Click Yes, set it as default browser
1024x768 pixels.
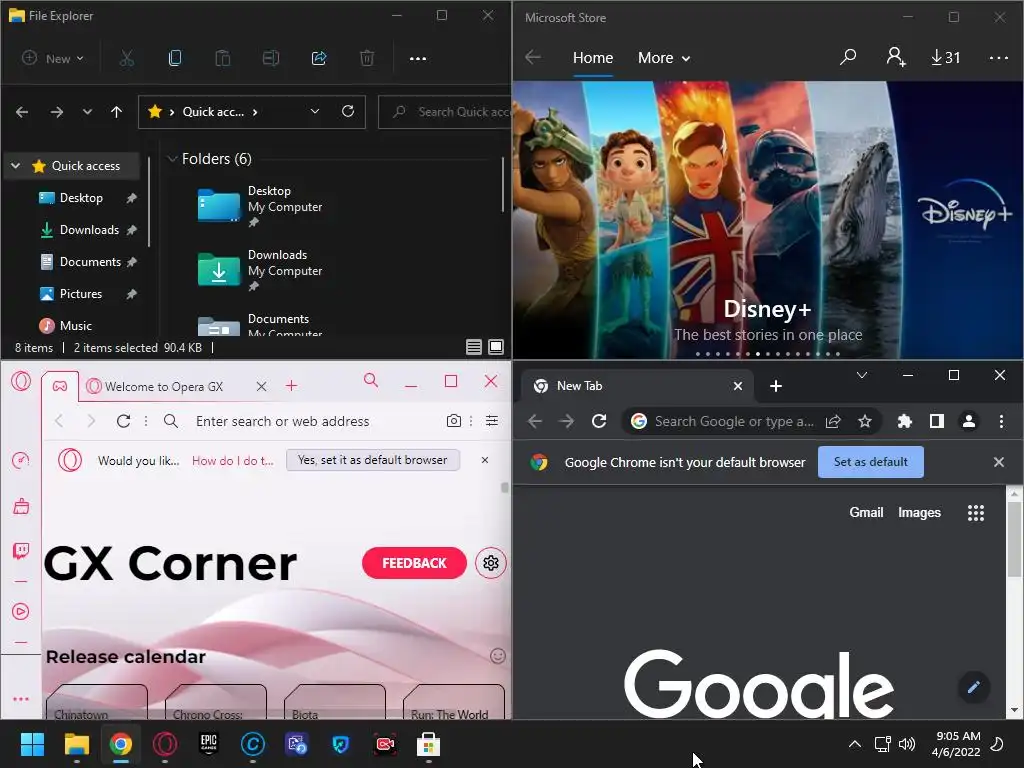tap(373, 460)
